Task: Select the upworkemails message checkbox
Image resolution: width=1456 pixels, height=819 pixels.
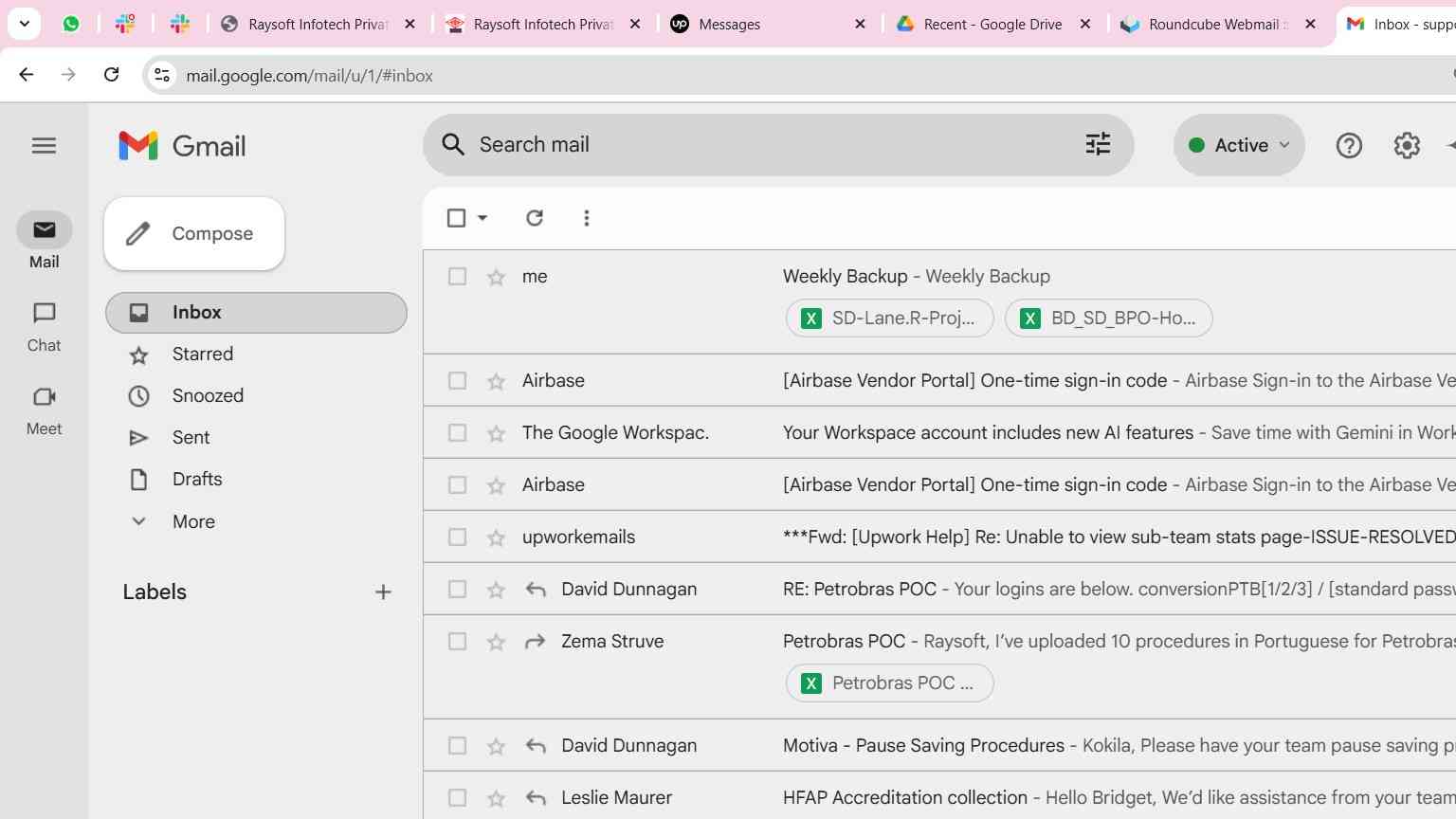Action: [x=457, y=537]
